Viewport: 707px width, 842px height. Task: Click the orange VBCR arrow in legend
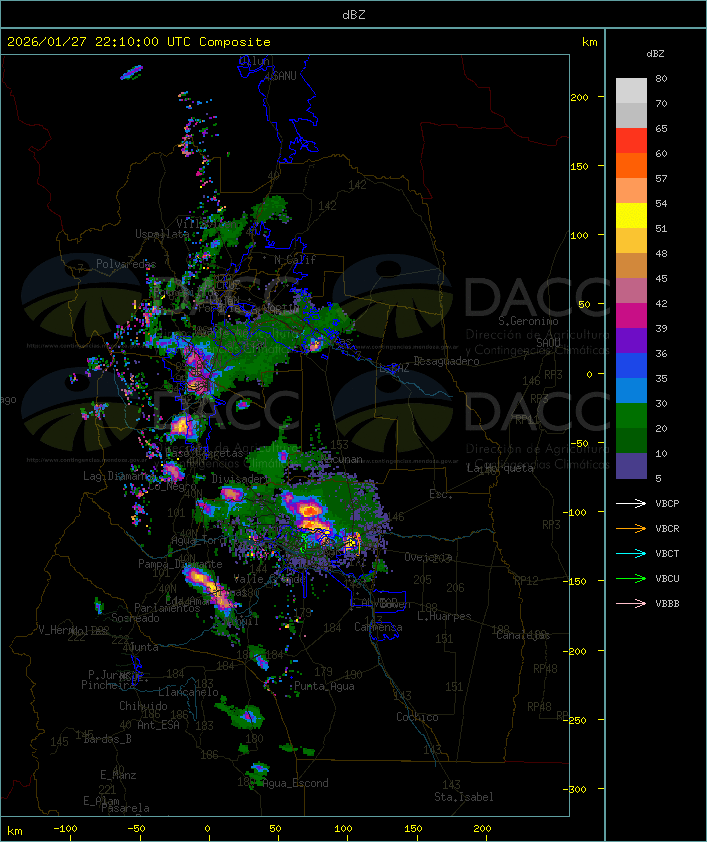tap(631, 528)
